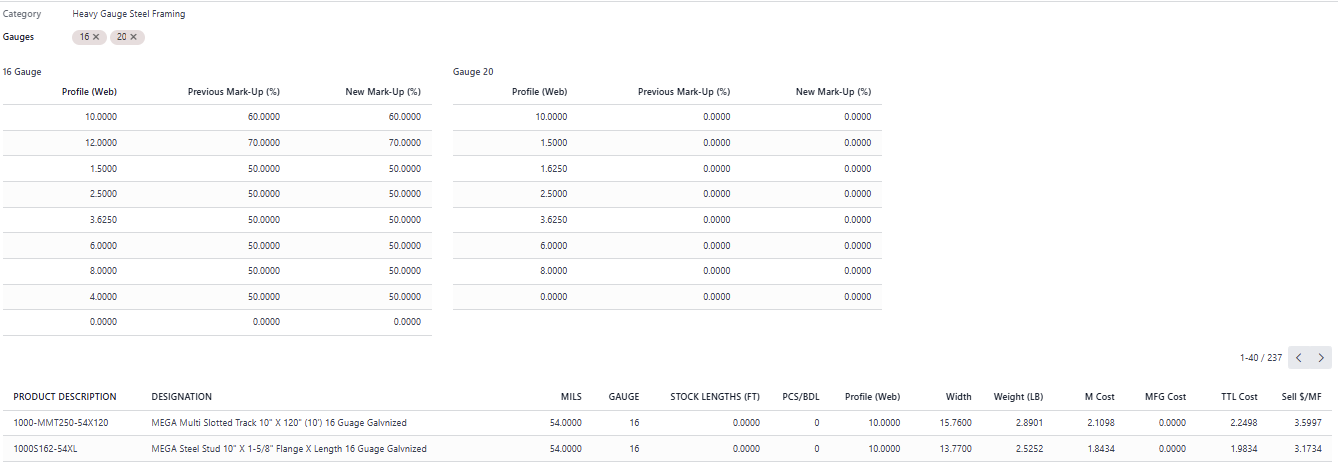The image size is (1338, 464).
Task: Remove the 16 gauge tag
Action: (97, 37)
